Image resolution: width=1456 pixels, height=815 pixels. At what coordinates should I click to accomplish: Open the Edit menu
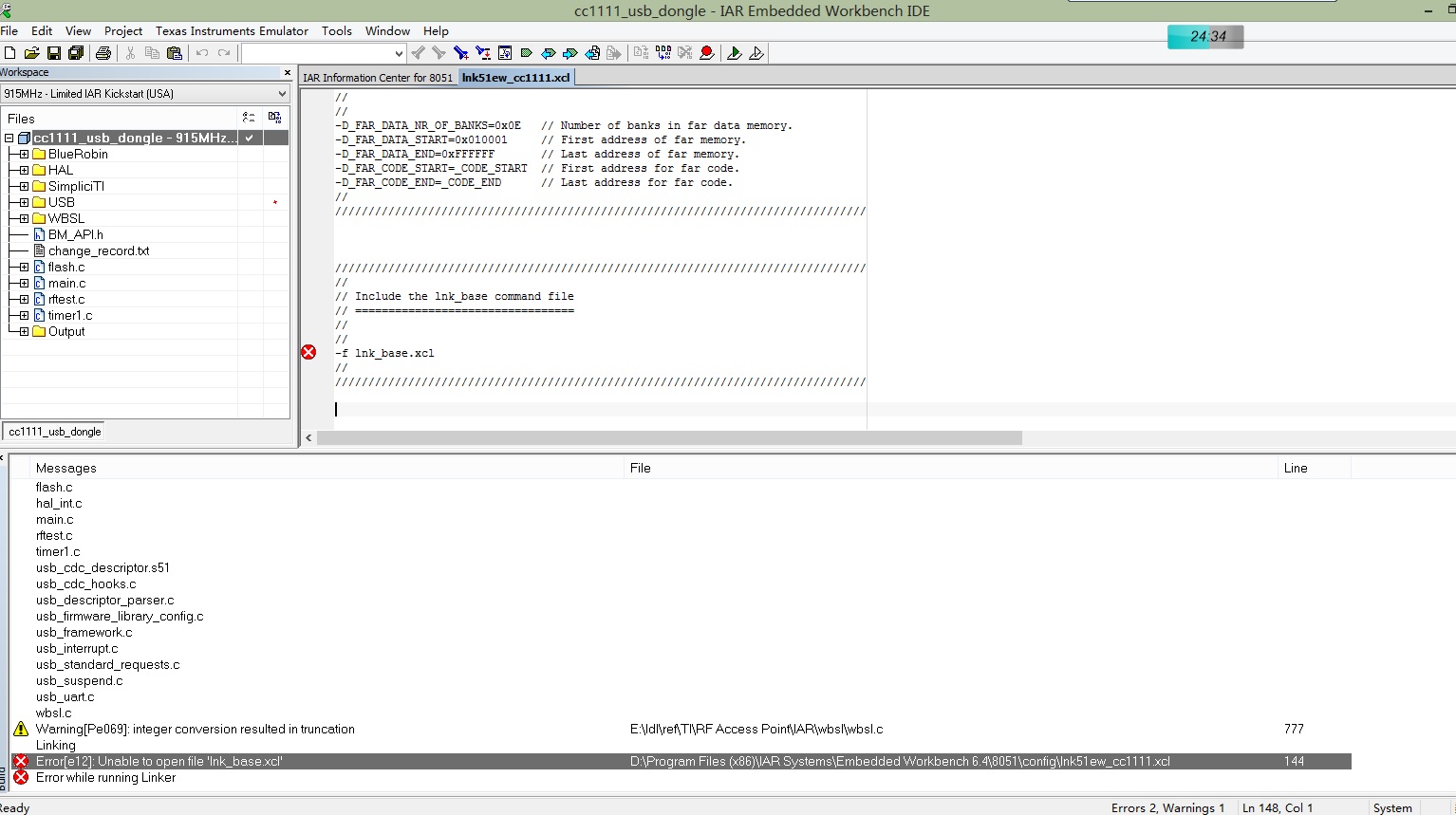[42, 30]
